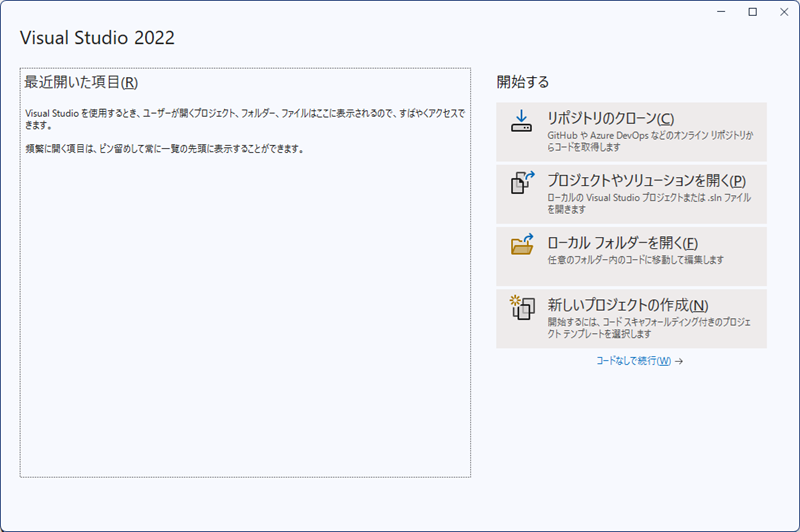Select ローカル フォルダーを開く(F)

pos(631,257)
